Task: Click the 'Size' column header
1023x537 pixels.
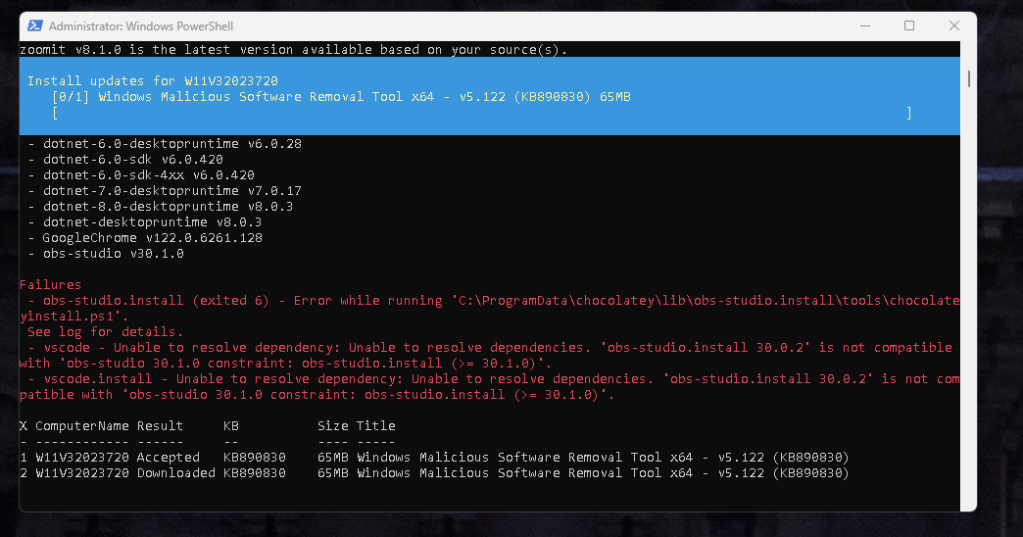Action: [x=333, y=425]
